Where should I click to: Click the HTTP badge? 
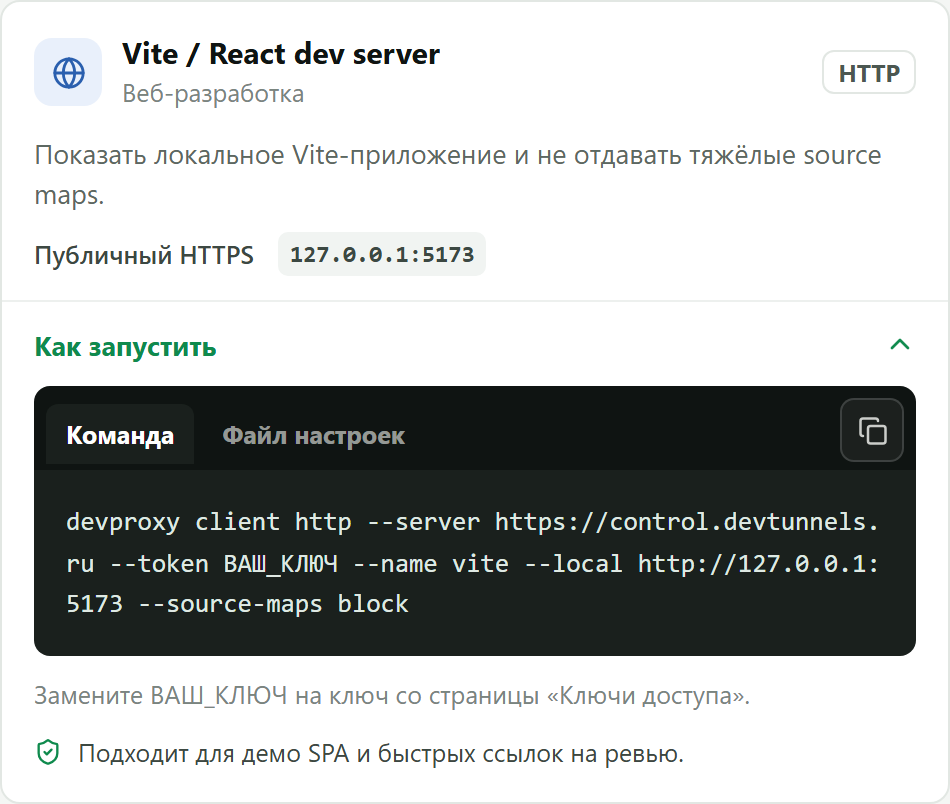(869, 73)
